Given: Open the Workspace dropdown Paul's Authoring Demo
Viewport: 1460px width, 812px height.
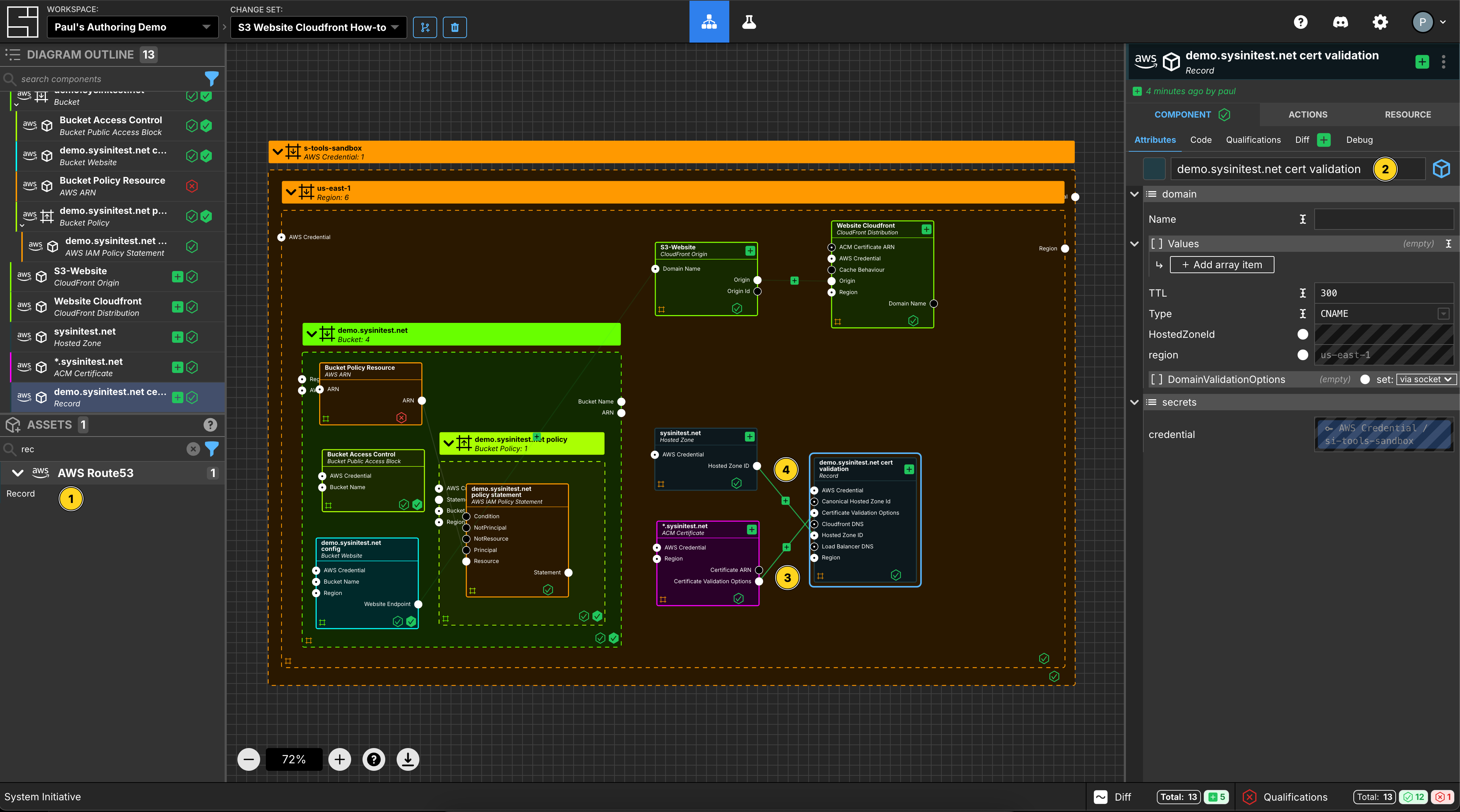Looking at the screenshot, I should click(x=133, y=27).
